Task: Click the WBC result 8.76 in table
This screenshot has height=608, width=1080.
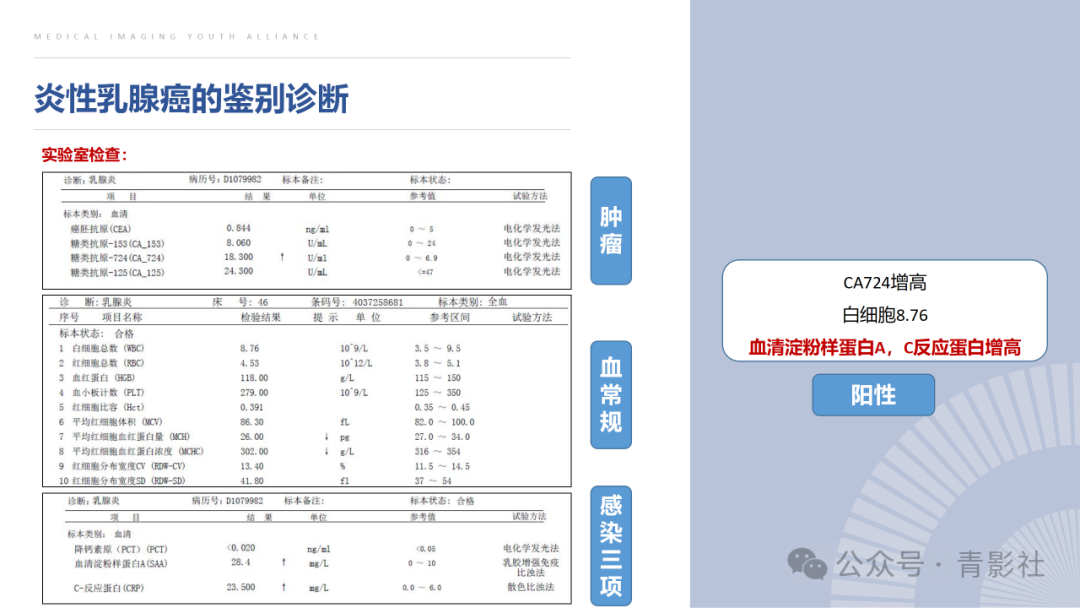Action: 249,348
